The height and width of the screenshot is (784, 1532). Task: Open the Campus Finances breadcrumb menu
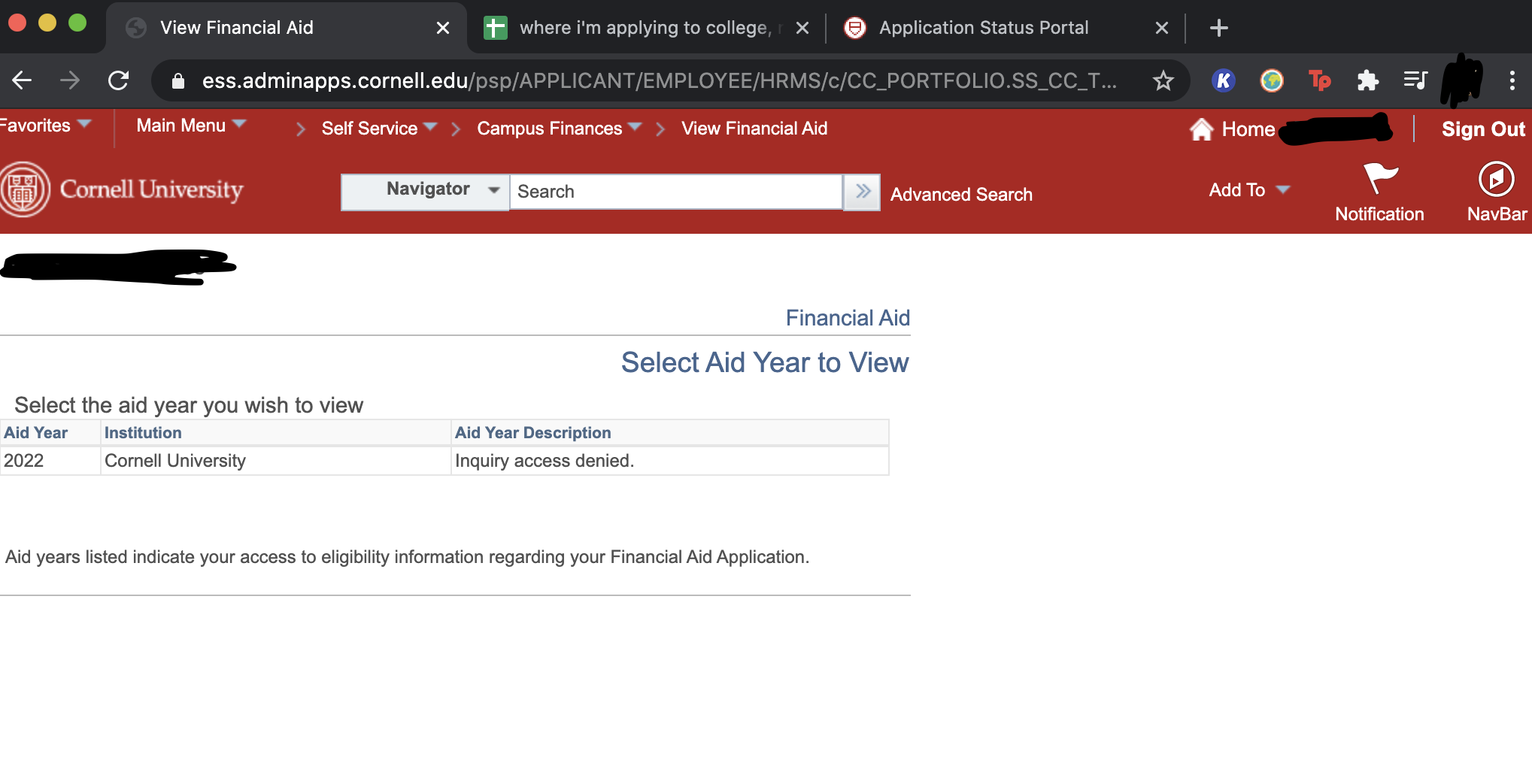559,129
